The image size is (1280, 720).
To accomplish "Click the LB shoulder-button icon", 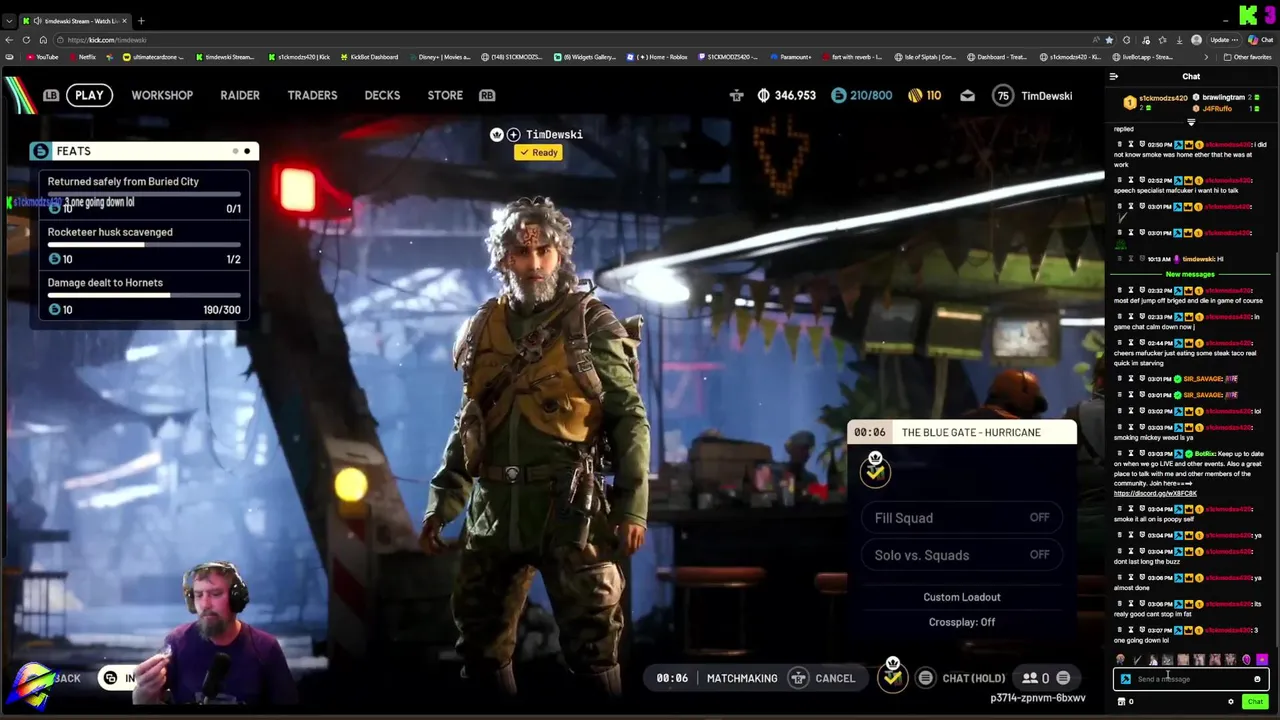I will pos(51,95).
